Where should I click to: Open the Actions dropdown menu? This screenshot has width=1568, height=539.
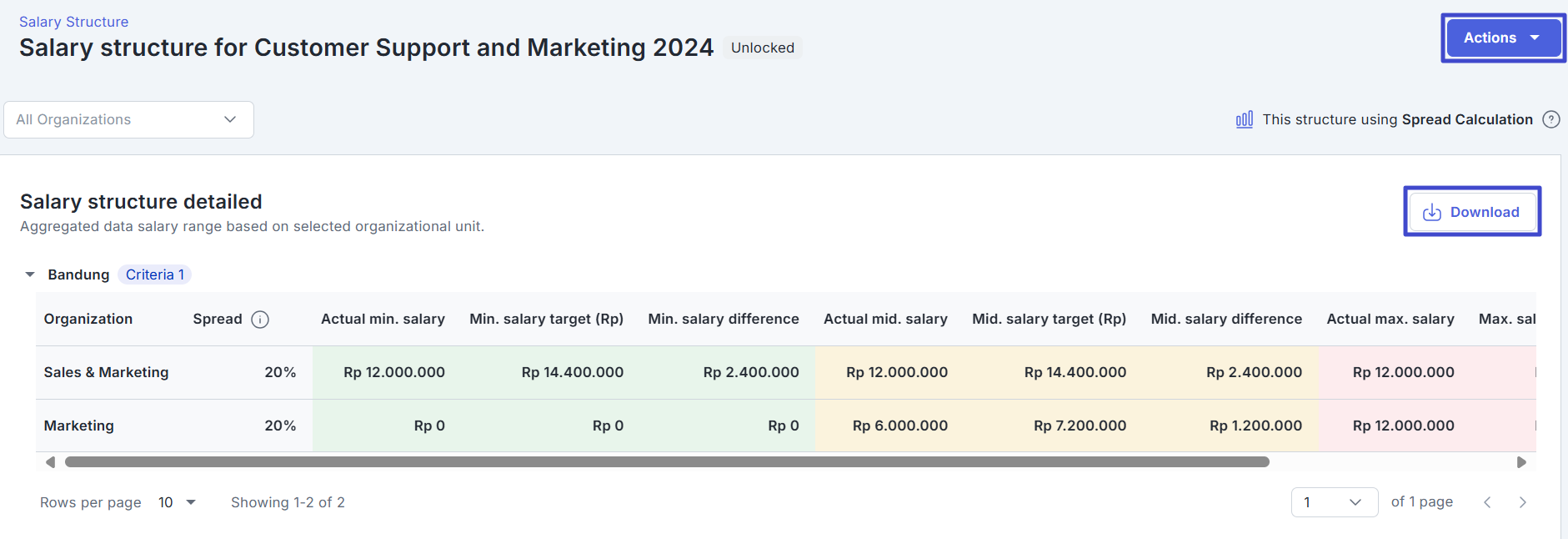tap(1502, 38)
